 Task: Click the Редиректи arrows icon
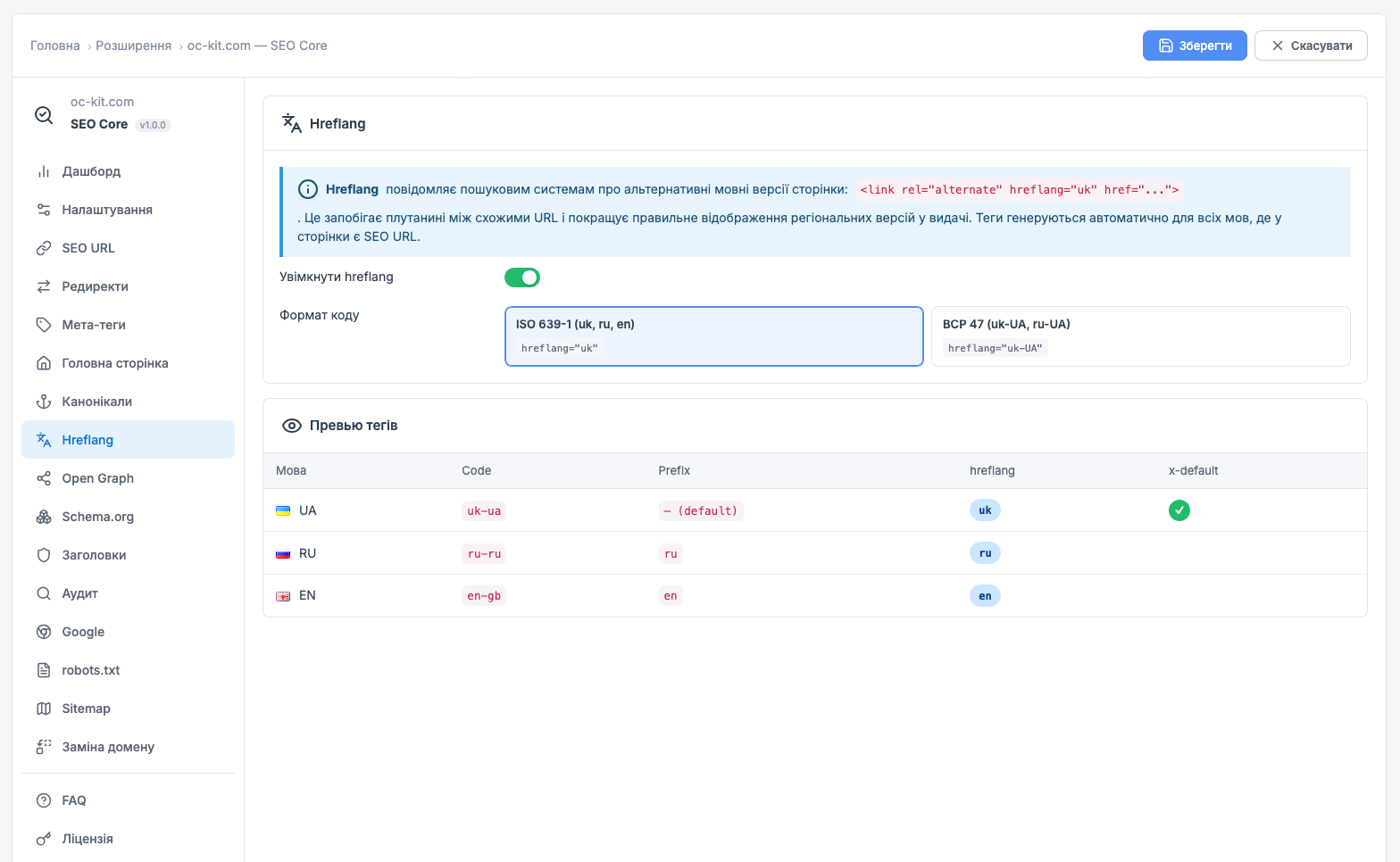click(x=44, y=286)
